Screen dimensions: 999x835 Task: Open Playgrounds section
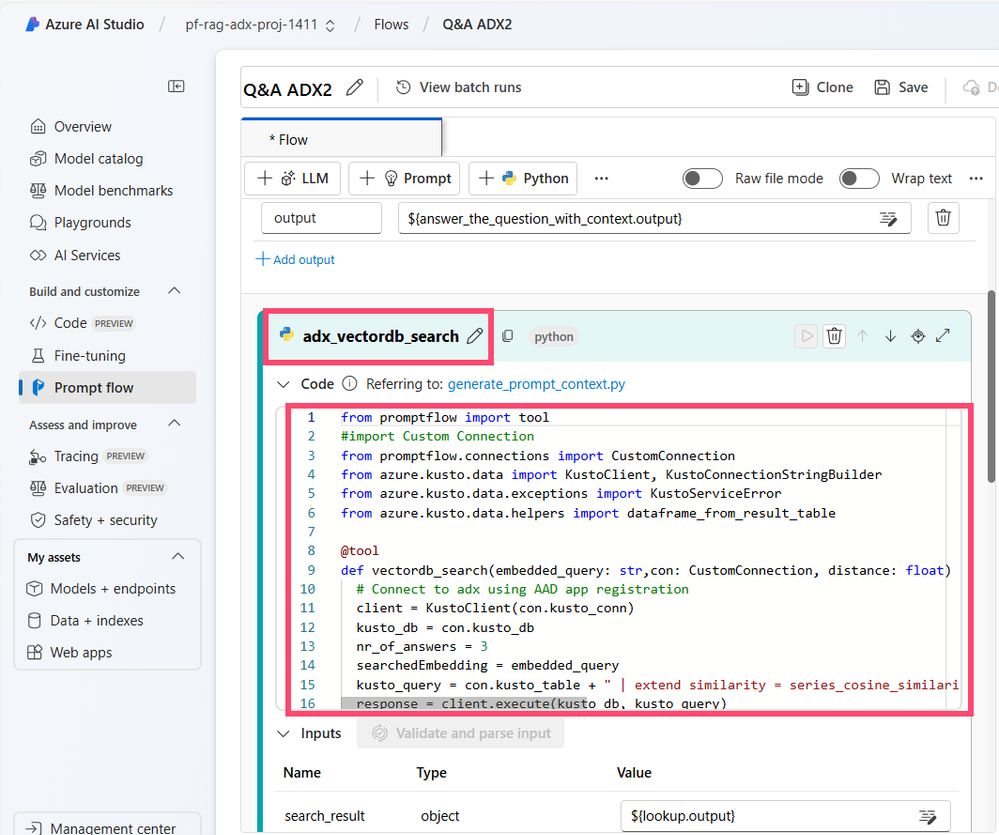[80, 222]
